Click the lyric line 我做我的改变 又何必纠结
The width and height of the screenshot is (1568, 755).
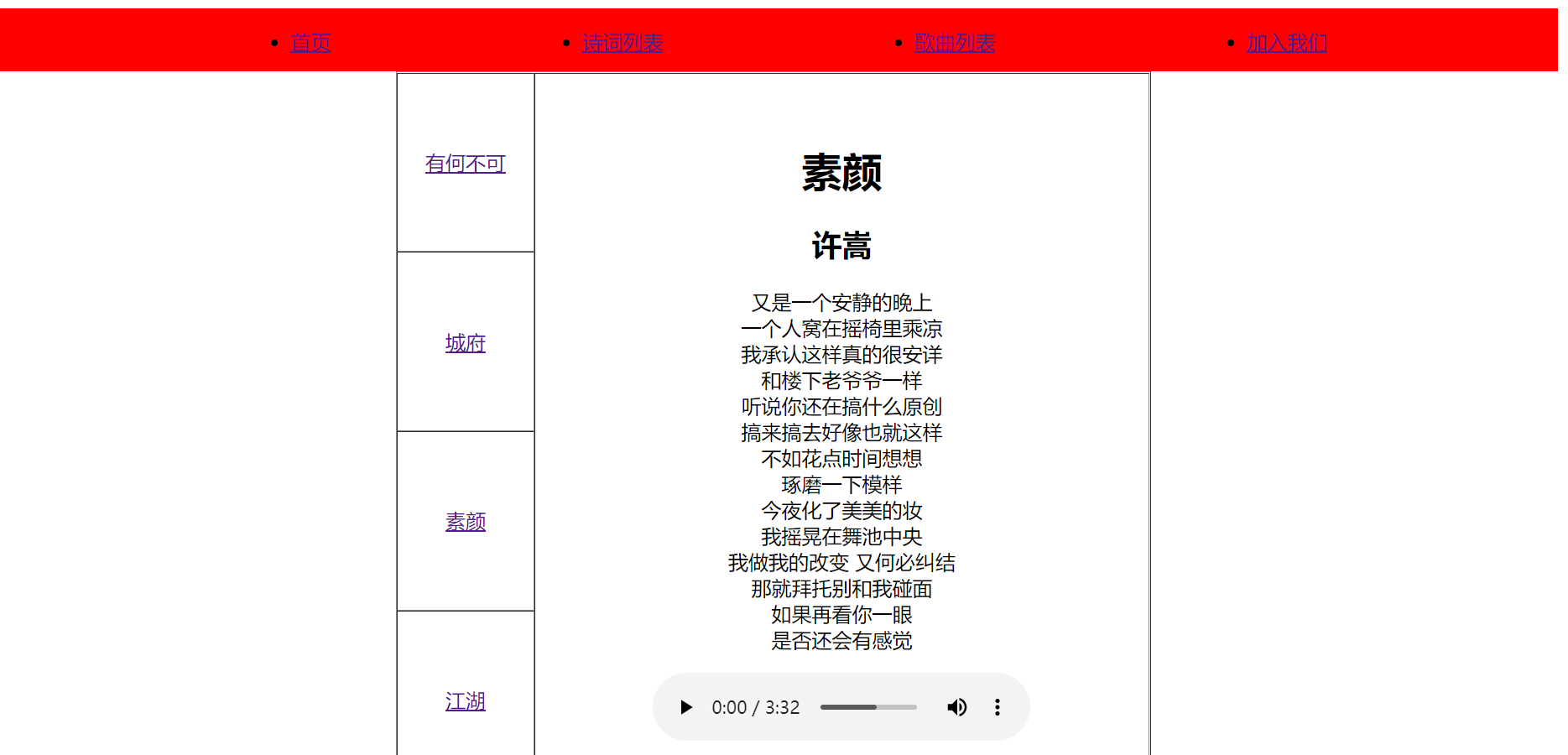click(842, 563)
